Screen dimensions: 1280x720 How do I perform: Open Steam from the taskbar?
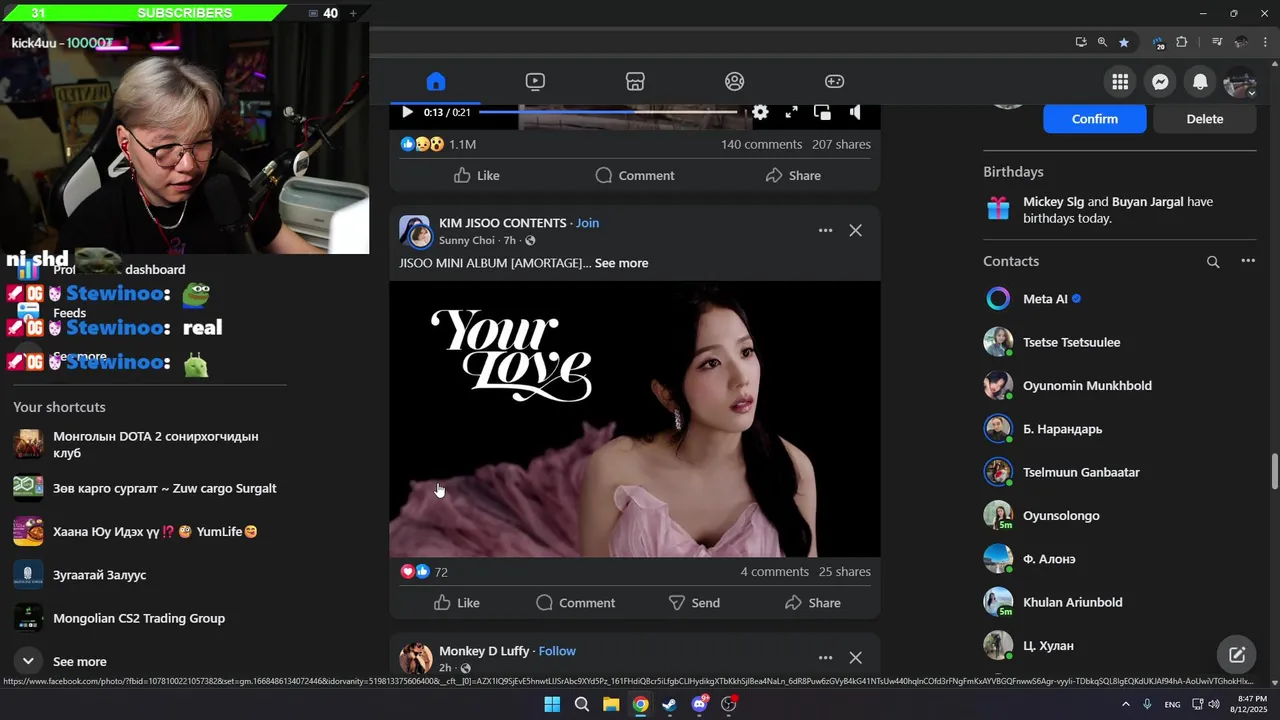(669, 704)
